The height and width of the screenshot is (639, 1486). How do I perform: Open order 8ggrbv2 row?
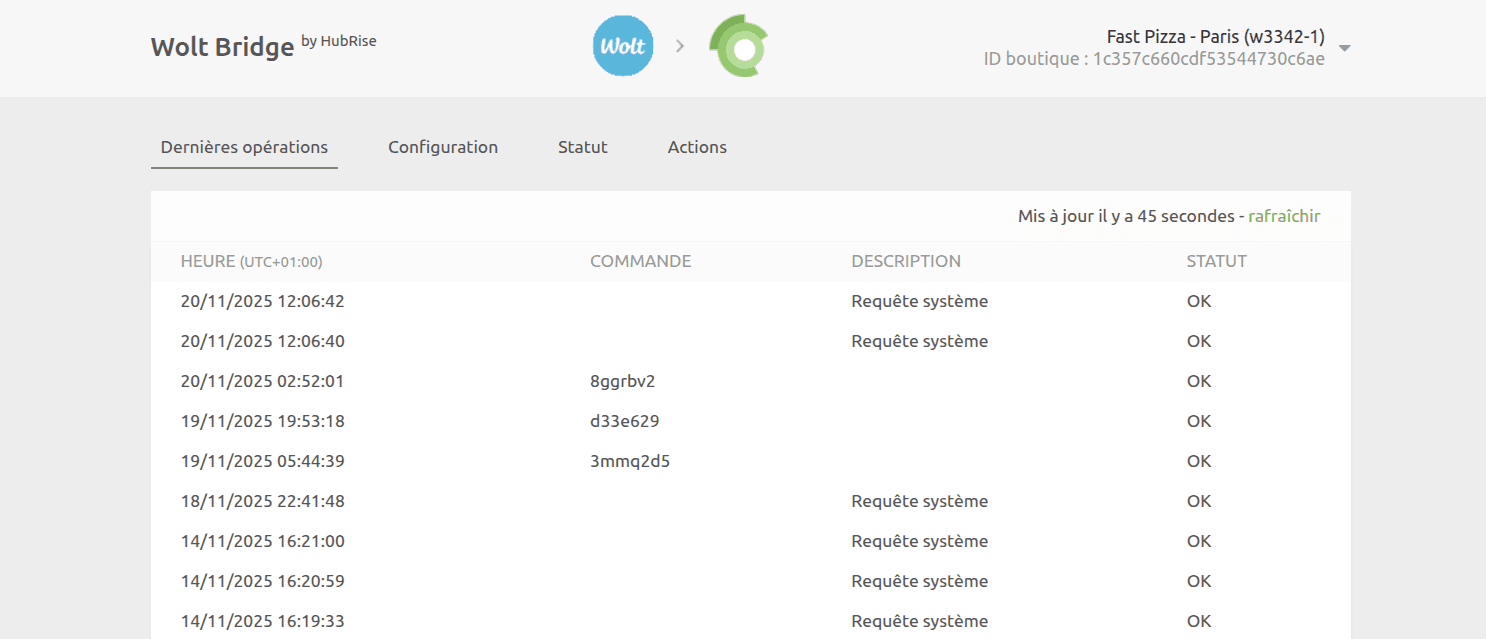coord(622,381)
